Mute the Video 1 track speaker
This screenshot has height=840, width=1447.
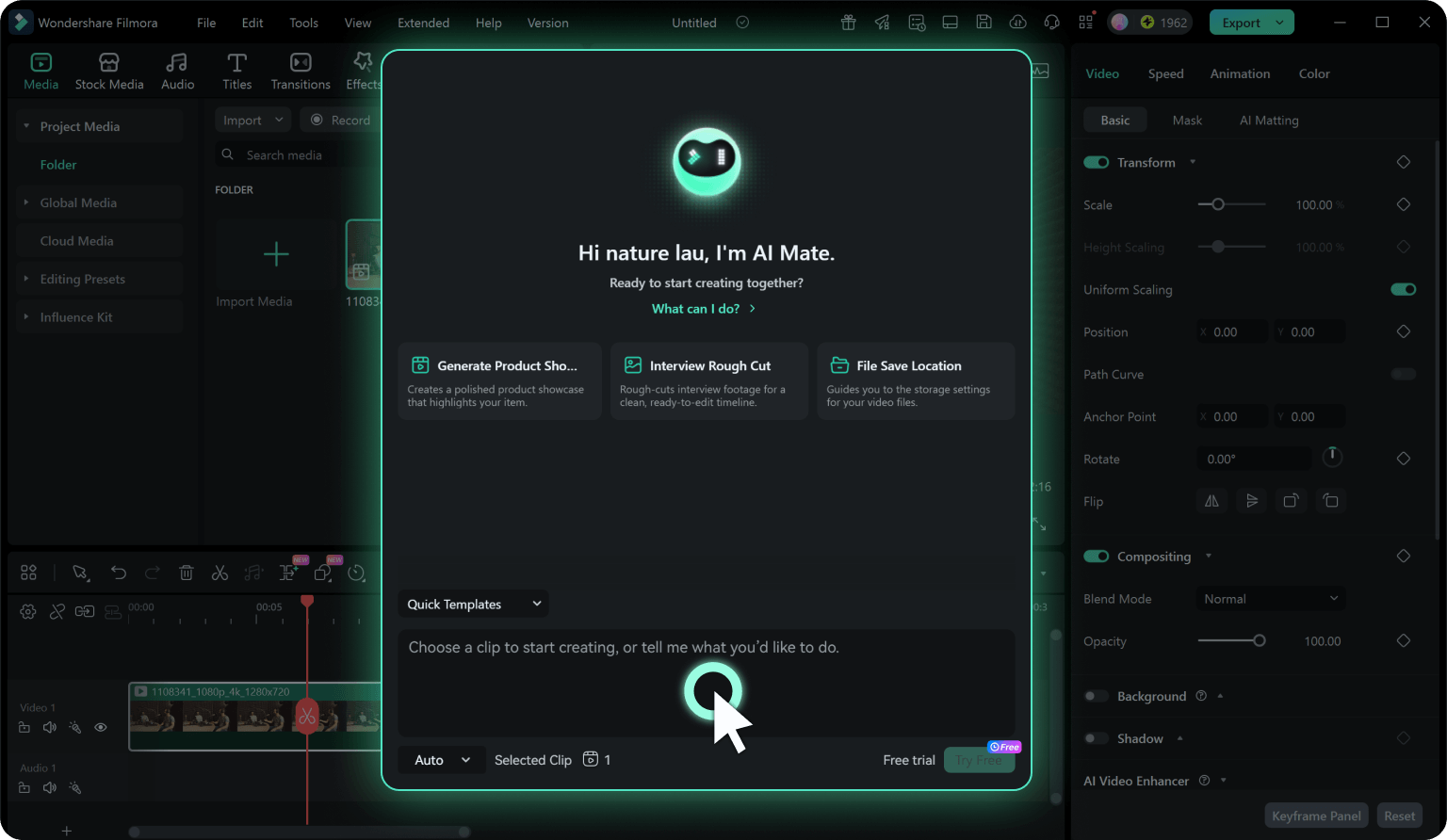(50, 727)
